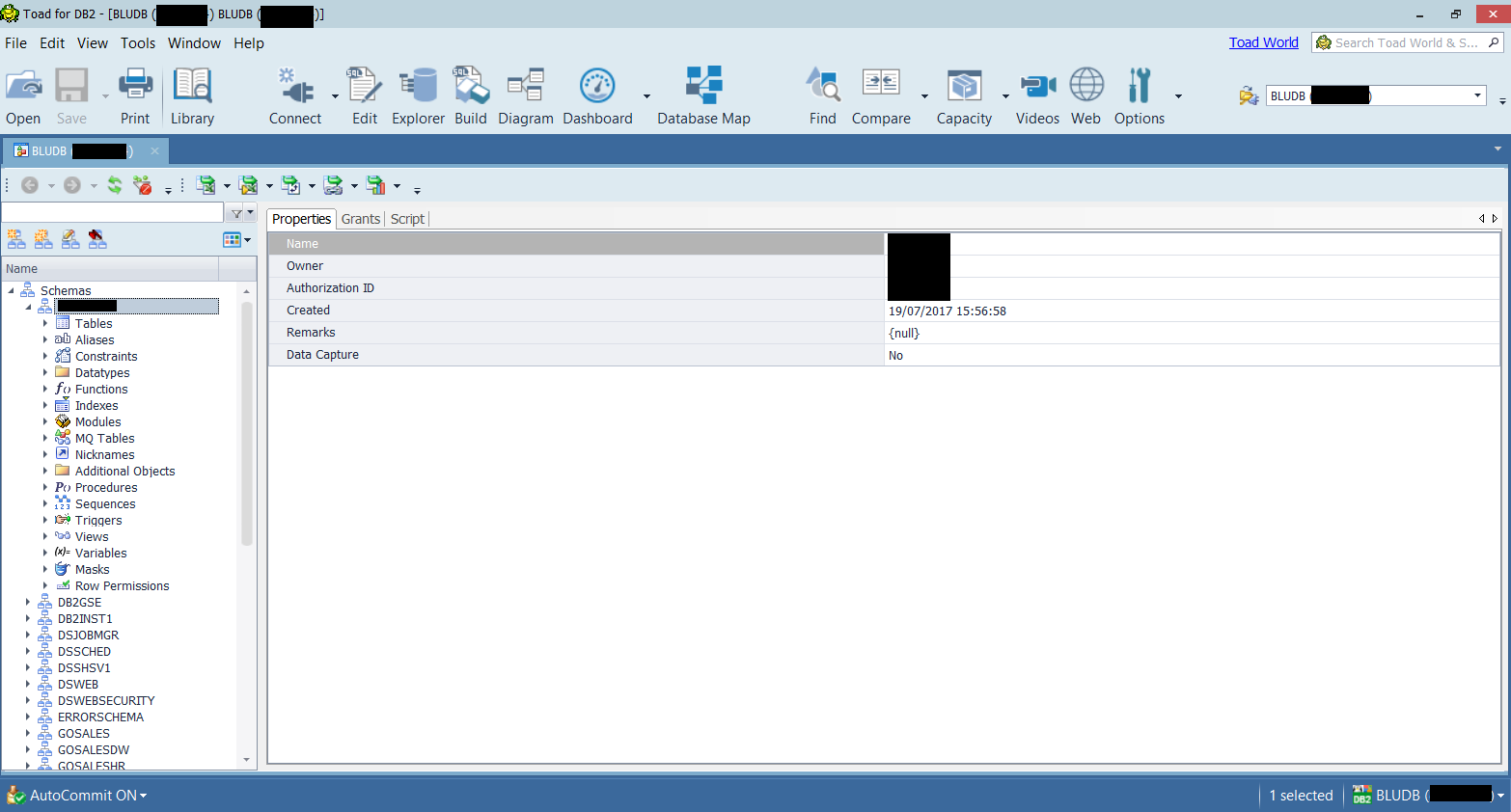This screenshot has height=812, width=1511.
Task: Select the Properties tab
Action: 301,219
